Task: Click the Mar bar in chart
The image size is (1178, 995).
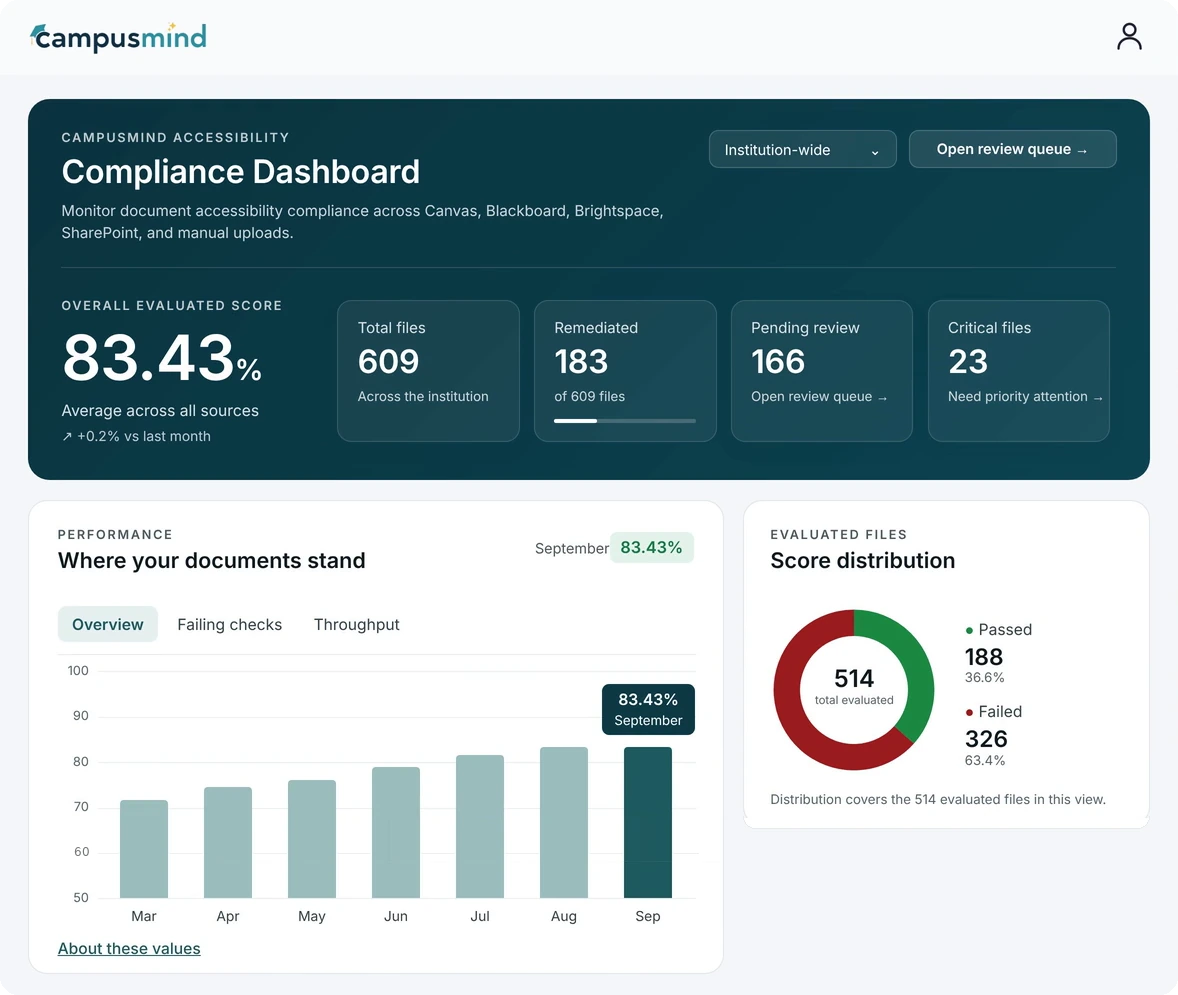Action: pos(143,849)
